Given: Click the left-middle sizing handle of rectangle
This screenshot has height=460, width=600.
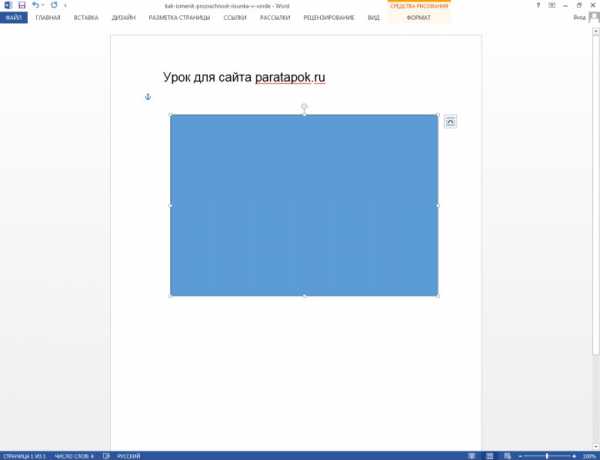Looking at the screenshot, I should click(170, 206).
